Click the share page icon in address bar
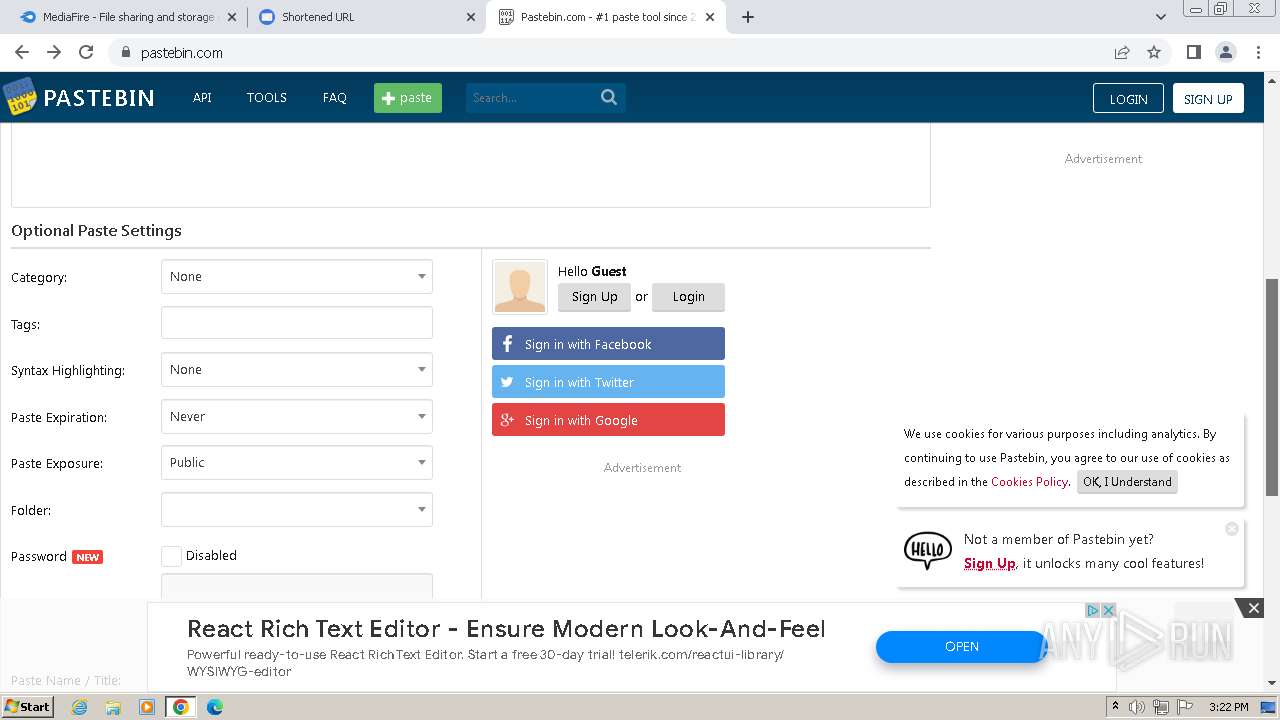This screenshot has height=720, width=1280. pos(1122,53)
